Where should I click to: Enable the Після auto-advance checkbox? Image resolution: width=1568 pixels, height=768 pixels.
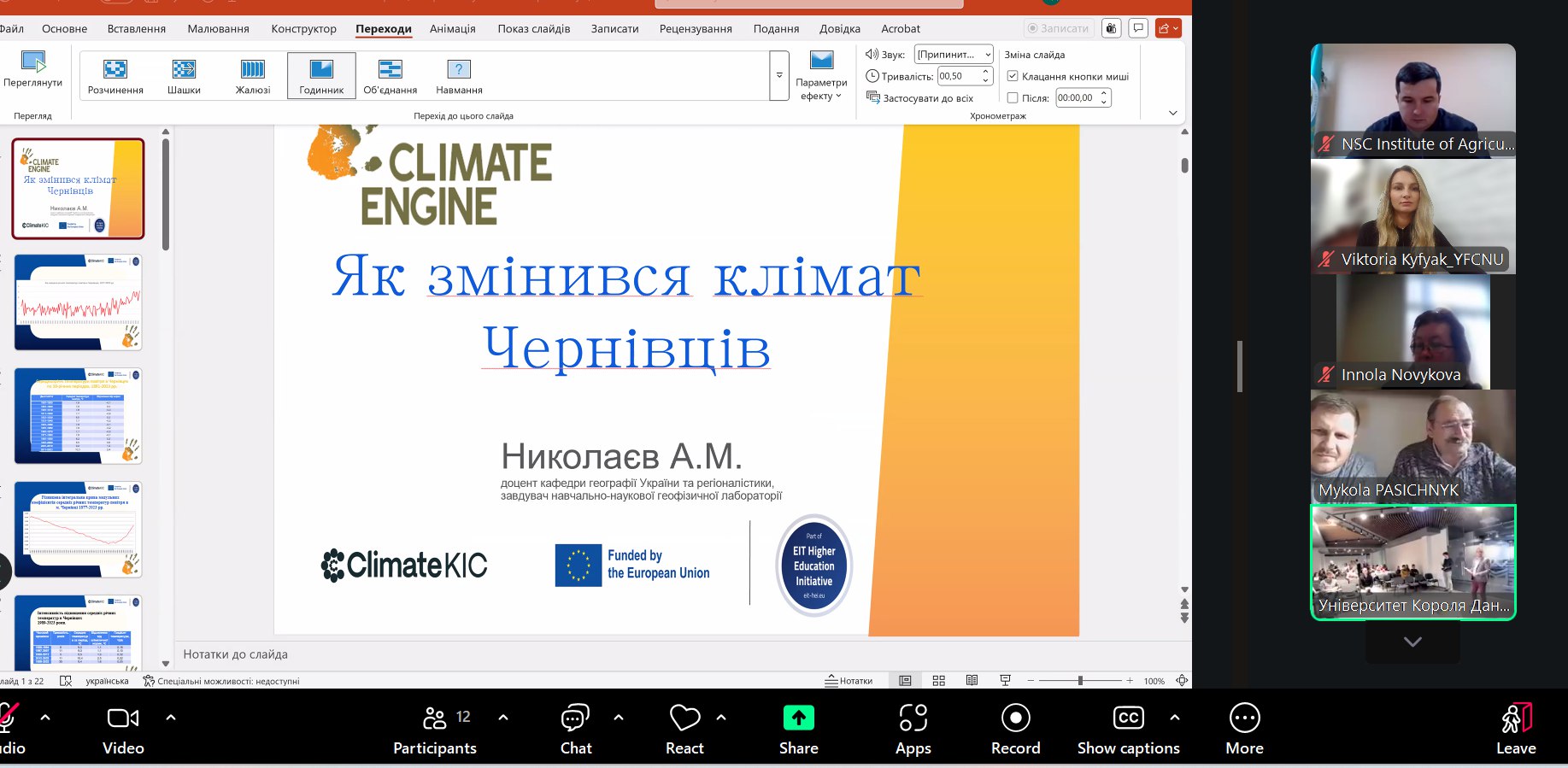click(1013, 97)
